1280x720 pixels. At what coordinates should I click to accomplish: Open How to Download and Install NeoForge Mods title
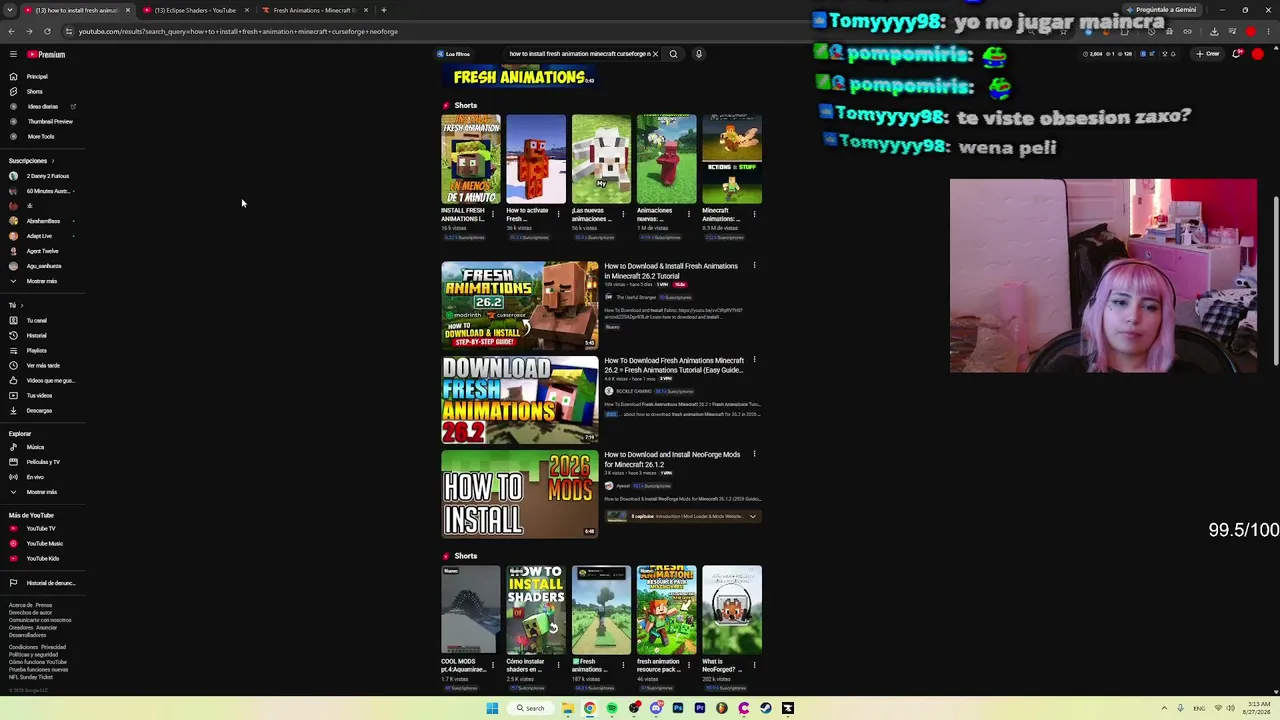coord(672,459)
